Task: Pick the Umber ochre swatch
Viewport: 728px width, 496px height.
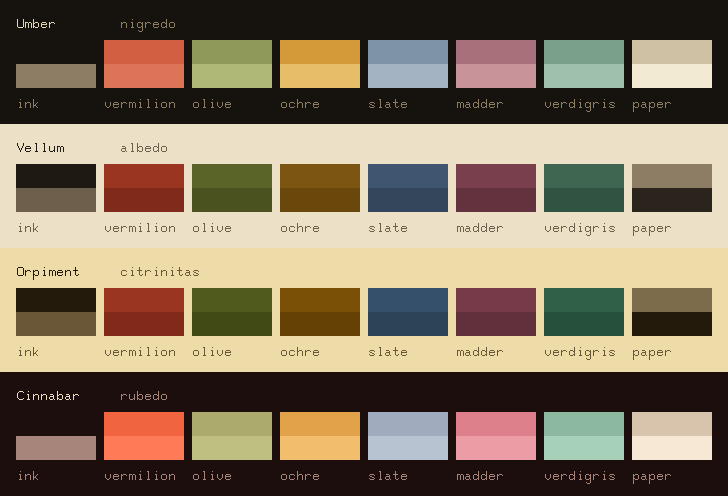Action: click(x=320, y=64)
